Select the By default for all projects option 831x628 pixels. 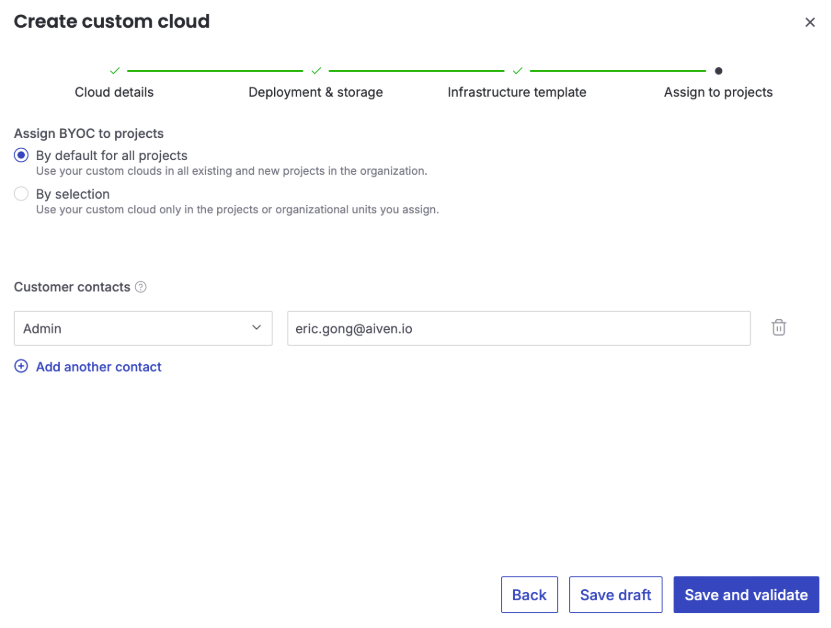click(x=21, y=155)
